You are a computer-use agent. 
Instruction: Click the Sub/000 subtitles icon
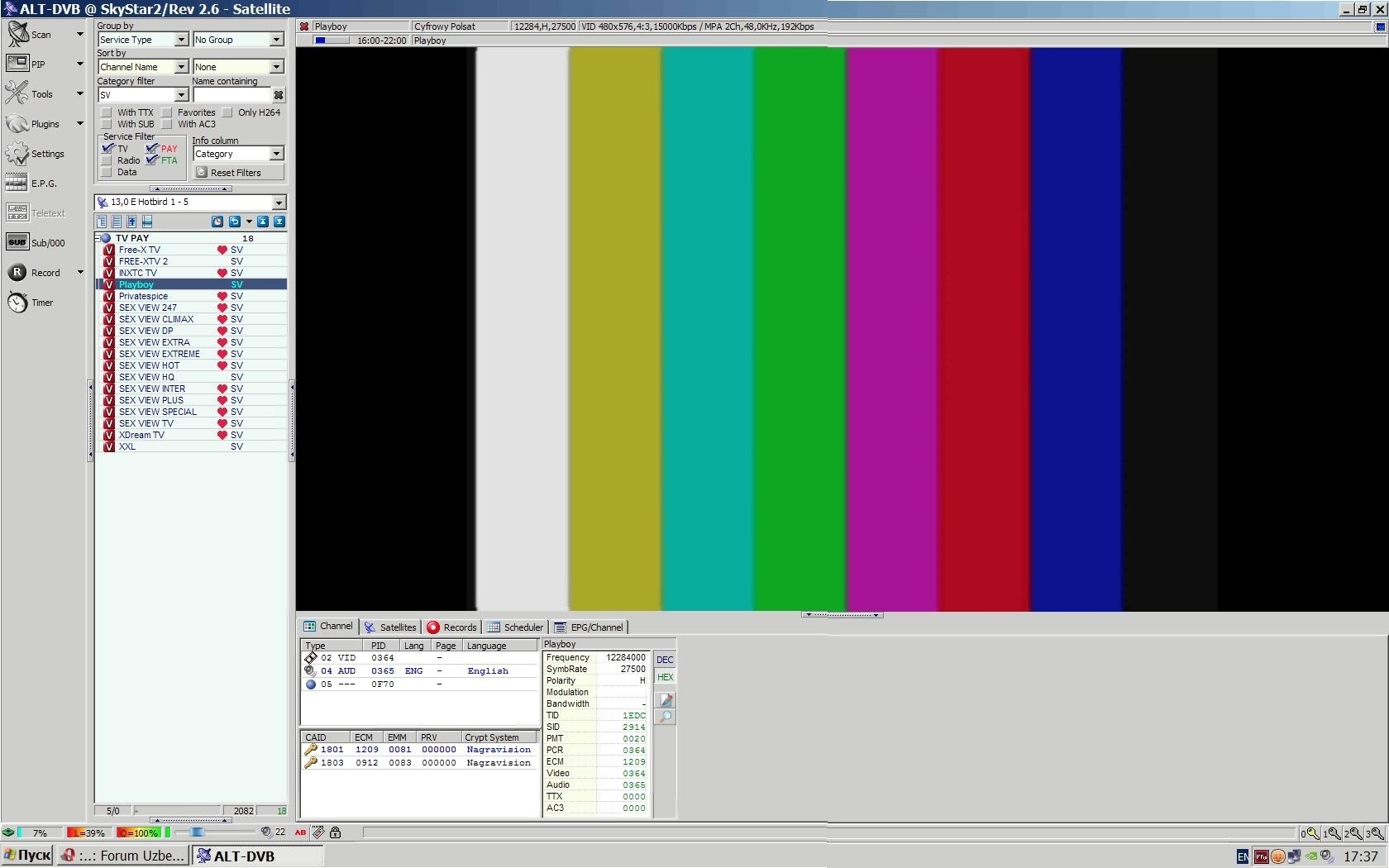[x=18, y=242]
